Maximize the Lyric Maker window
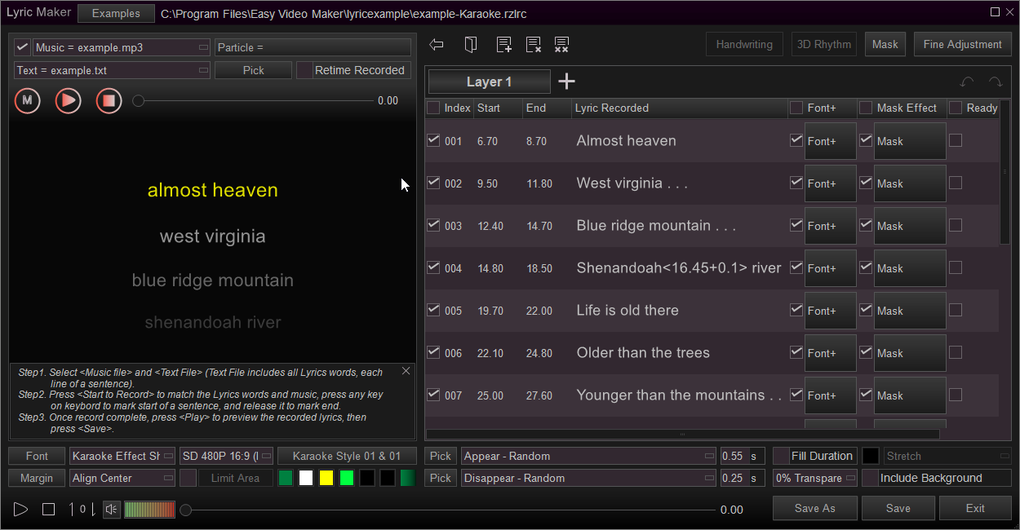This screenshot has width=1020, height=530. (995, 12)
